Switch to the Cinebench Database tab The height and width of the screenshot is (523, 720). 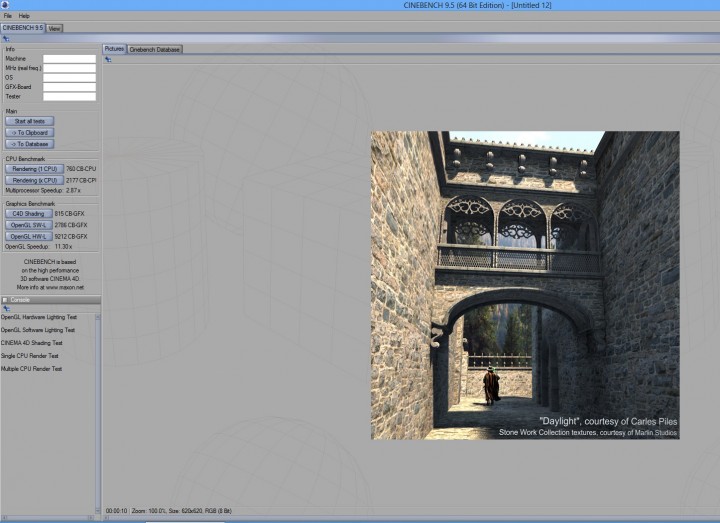click(x=155, y=49)
